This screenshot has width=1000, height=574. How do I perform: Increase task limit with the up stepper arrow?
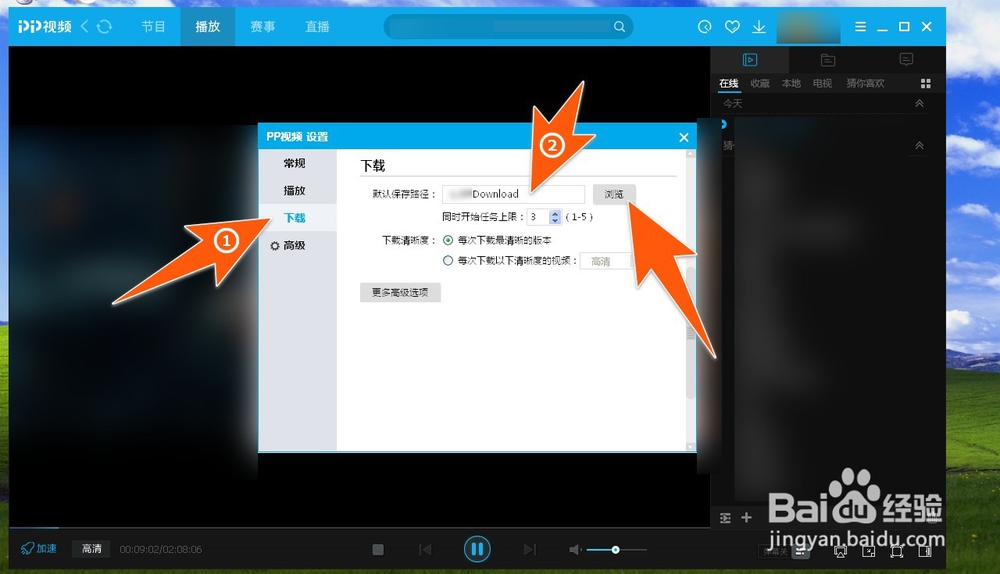[555, 214]
